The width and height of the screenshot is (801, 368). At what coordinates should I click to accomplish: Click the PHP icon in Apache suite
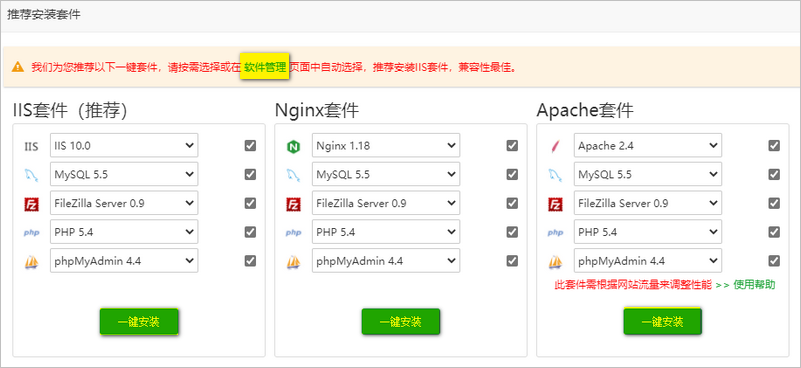[x=555, y=233]
